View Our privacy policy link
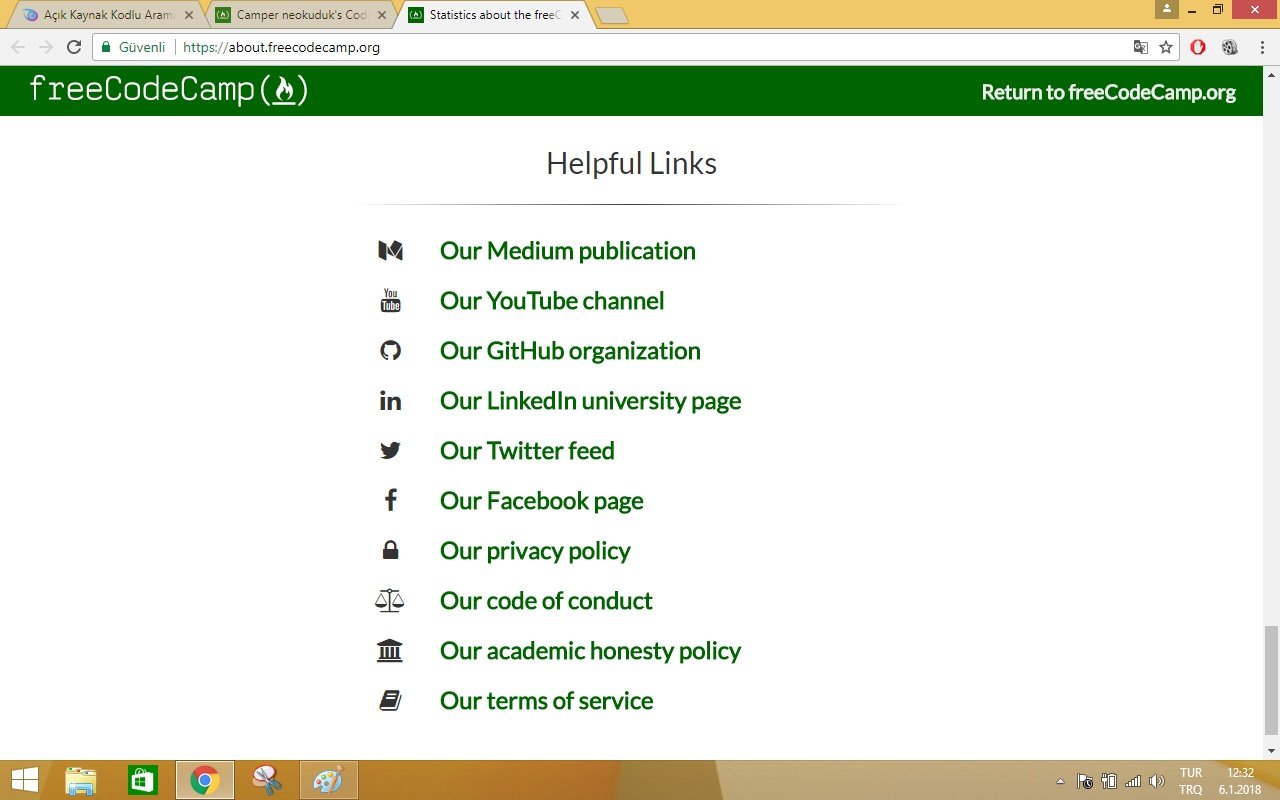 535,551
